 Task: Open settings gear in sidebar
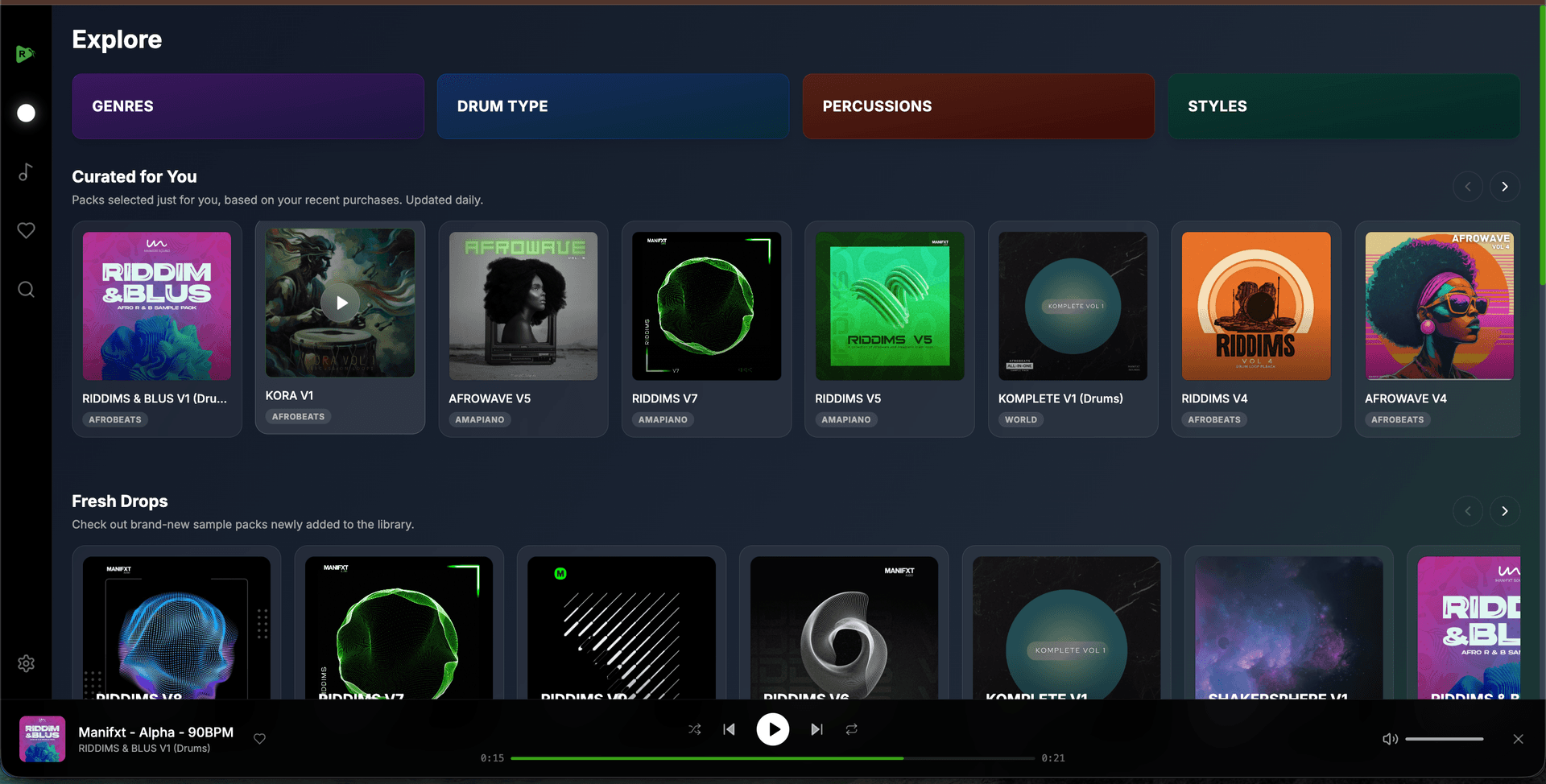tap(26, 663)
